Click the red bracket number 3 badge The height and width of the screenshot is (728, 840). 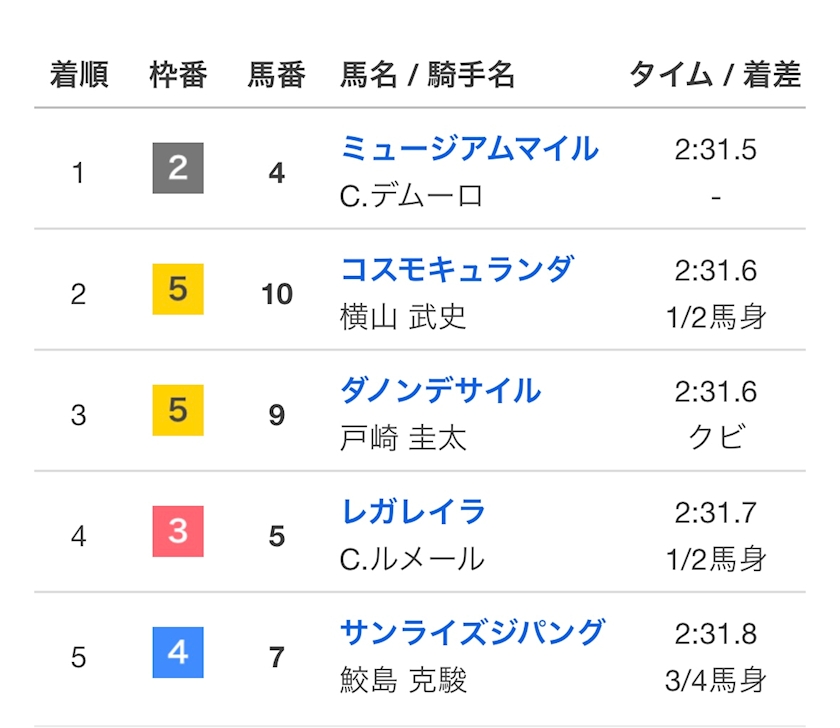click(x=178, y=531)
